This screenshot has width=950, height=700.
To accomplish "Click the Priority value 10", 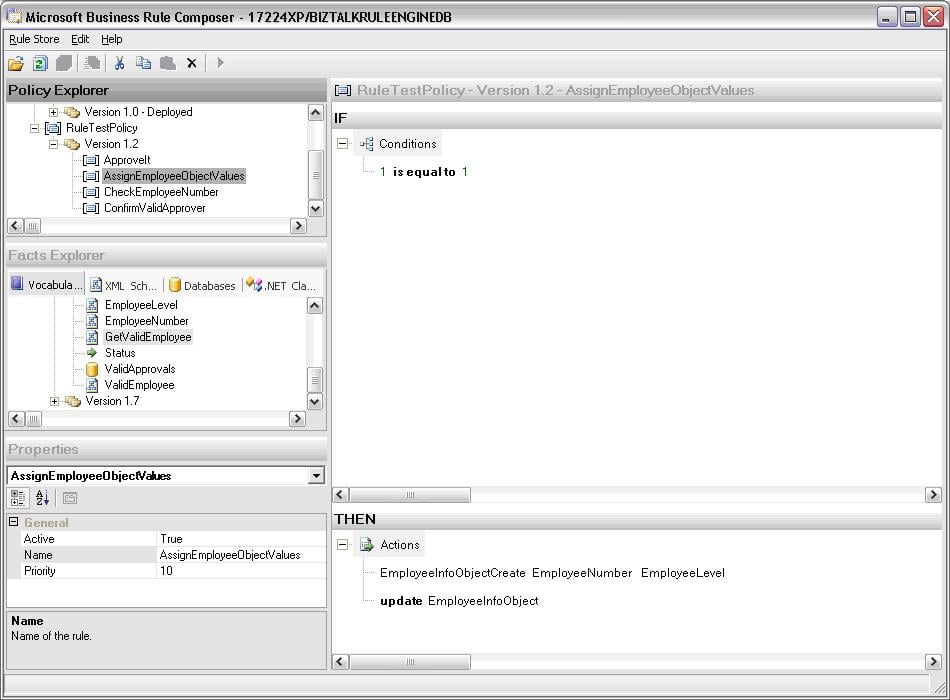I will click(x=241, y=571).
